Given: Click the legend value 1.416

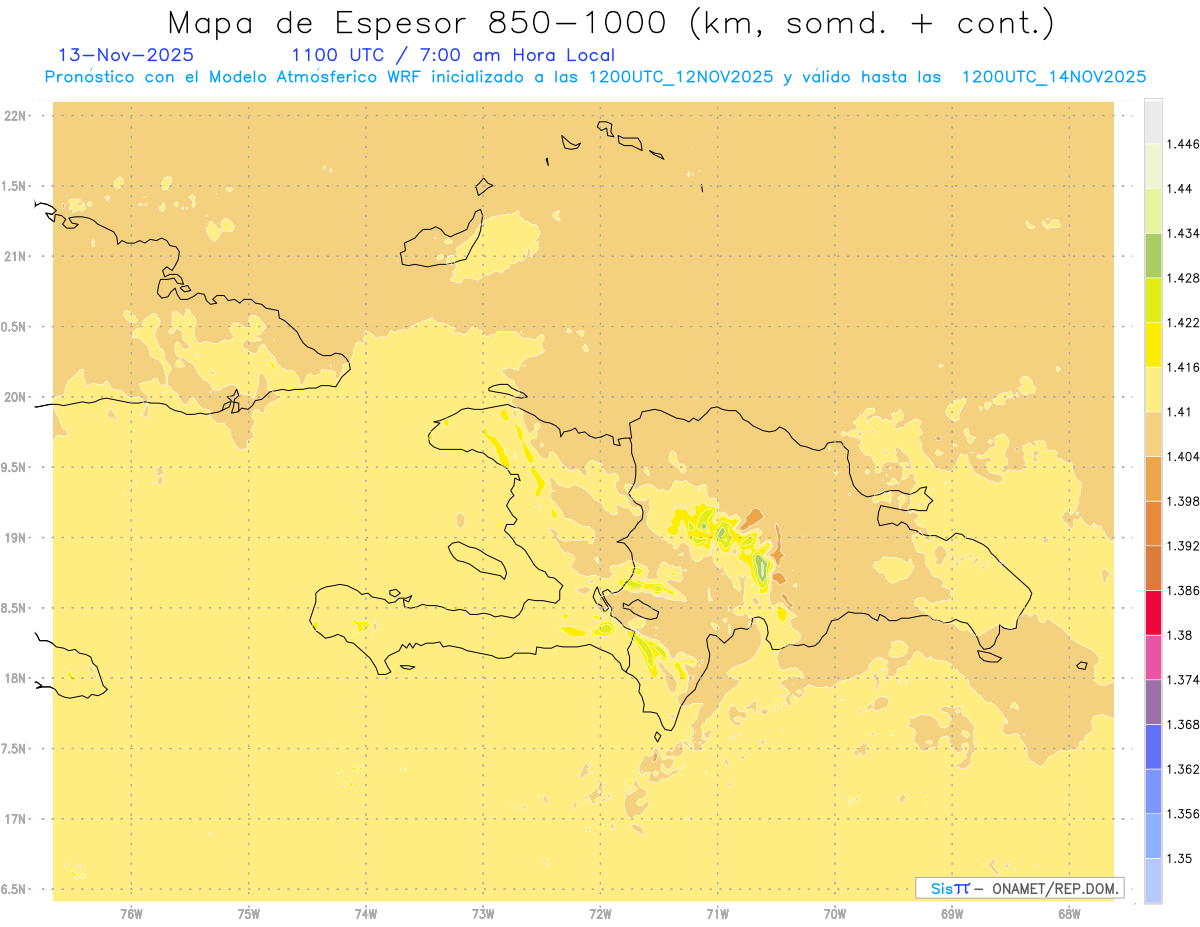Looking at the screenshot, I should pyautogui.click(x=1183, y=367).
